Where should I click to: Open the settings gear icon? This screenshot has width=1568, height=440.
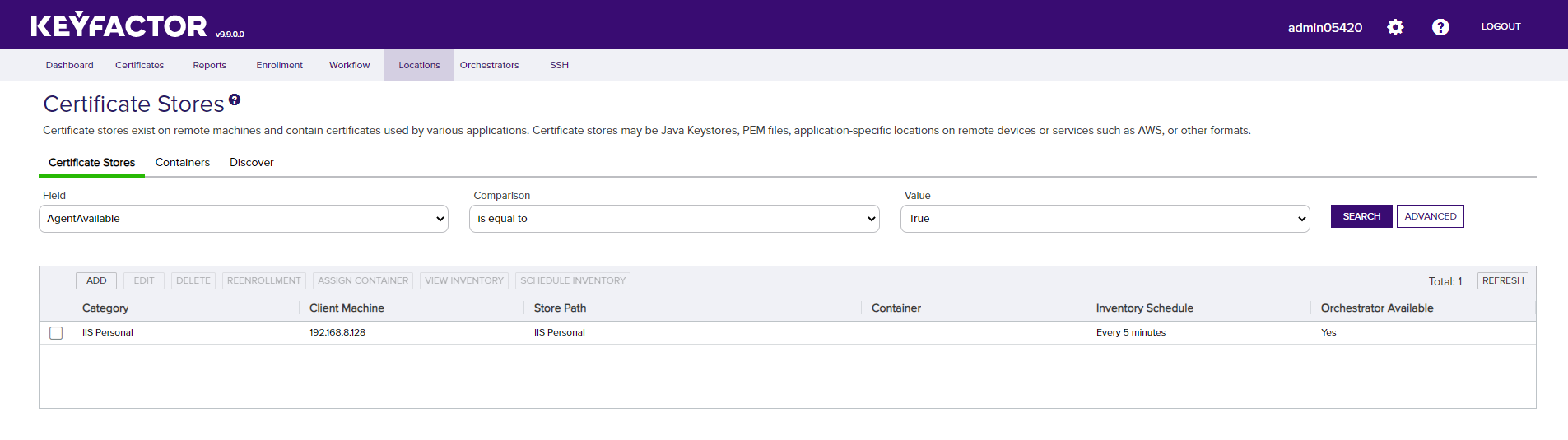[x=1395, y=27]
